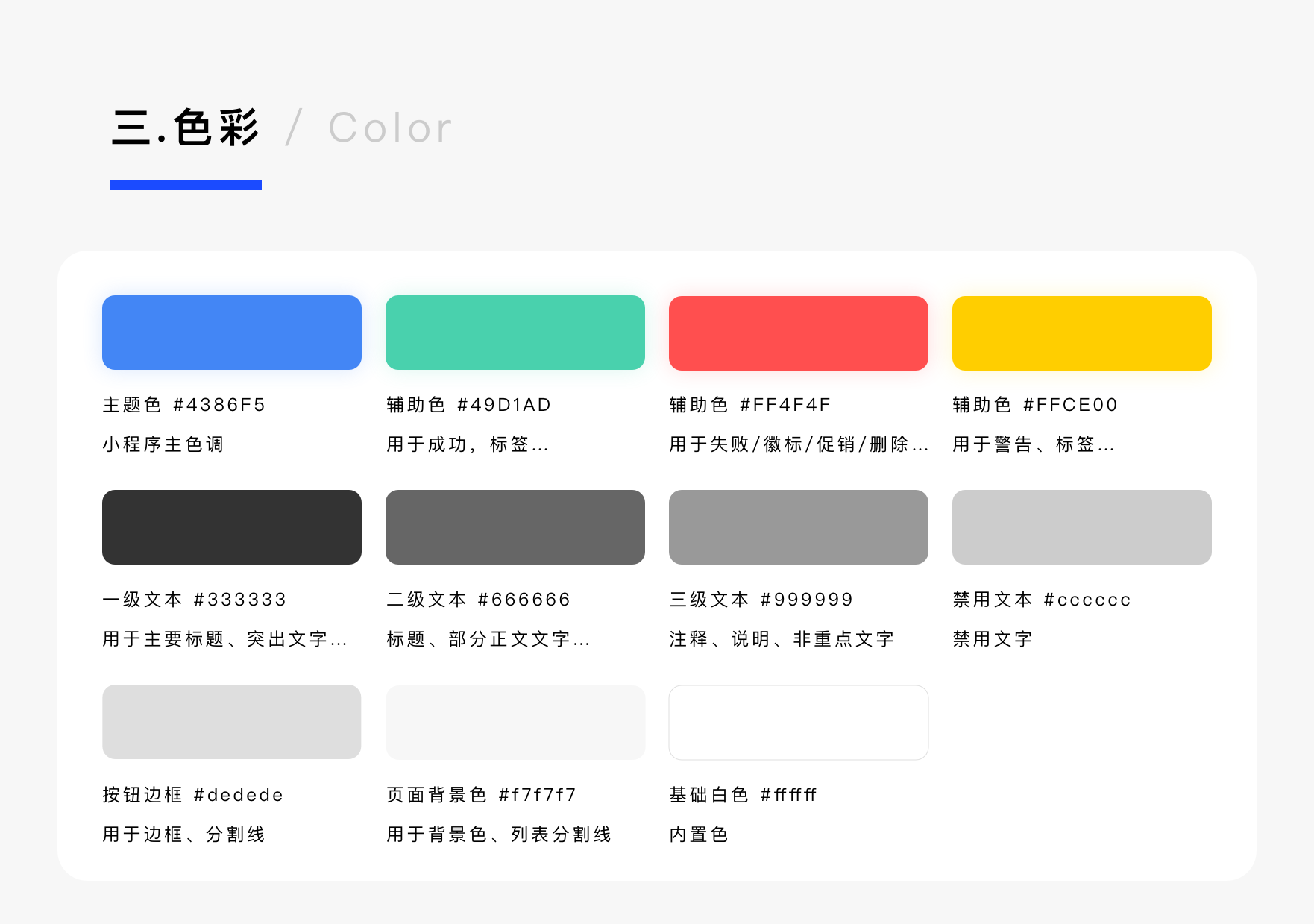Select the '一级文本 #333333' label text

pyautogui.click(x=194, y=600)
